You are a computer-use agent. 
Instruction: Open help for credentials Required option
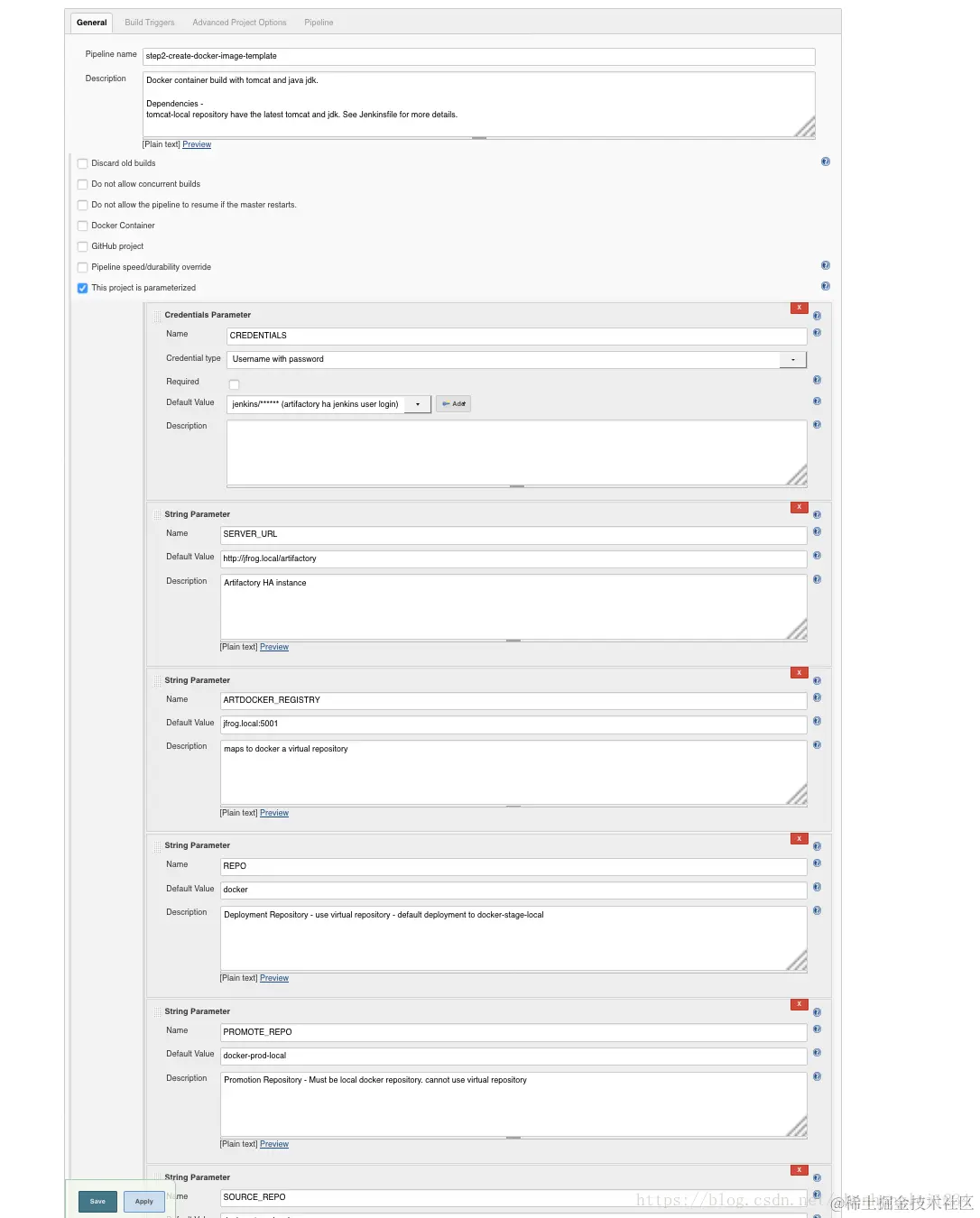[x=817, y=380]
